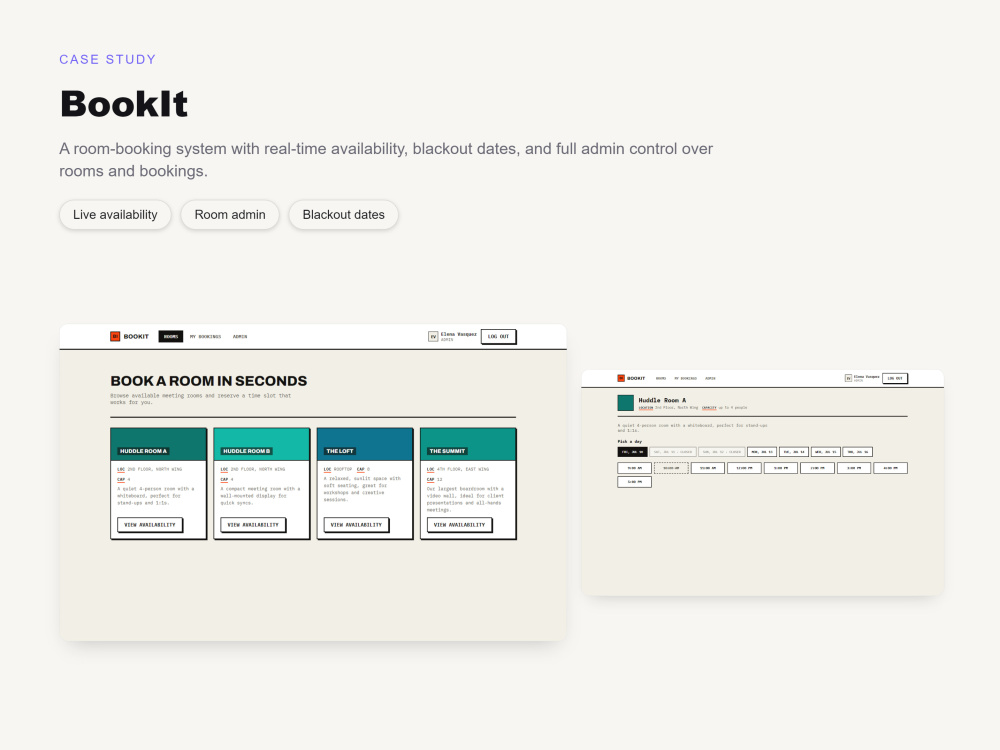Open the Admin nav item in the Huddle Room A screenshot
Image resolution: width=1000 pixels, height=750 pixels.
710,378
